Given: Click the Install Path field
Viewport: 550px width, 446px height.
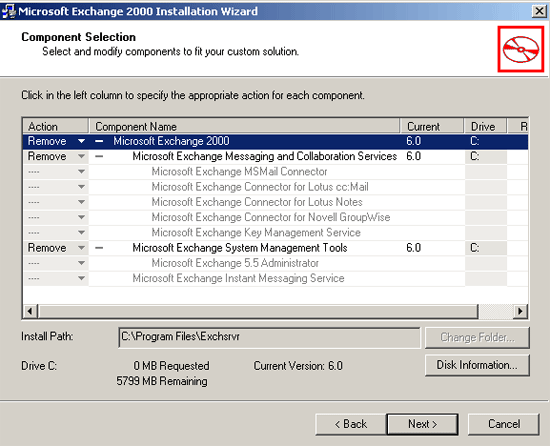Looking at the screenshot, I should pos(269,337).
